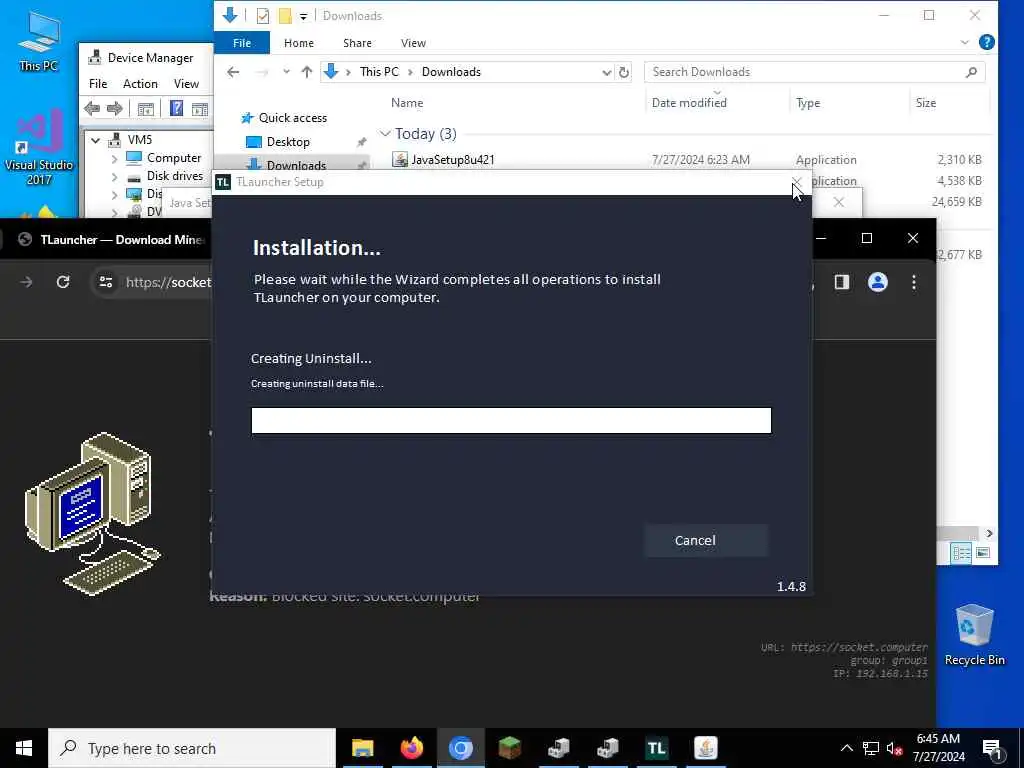Collapse the Today (3) group
Viewport: 1024px width, 768px height.
[x=385, y=134]
